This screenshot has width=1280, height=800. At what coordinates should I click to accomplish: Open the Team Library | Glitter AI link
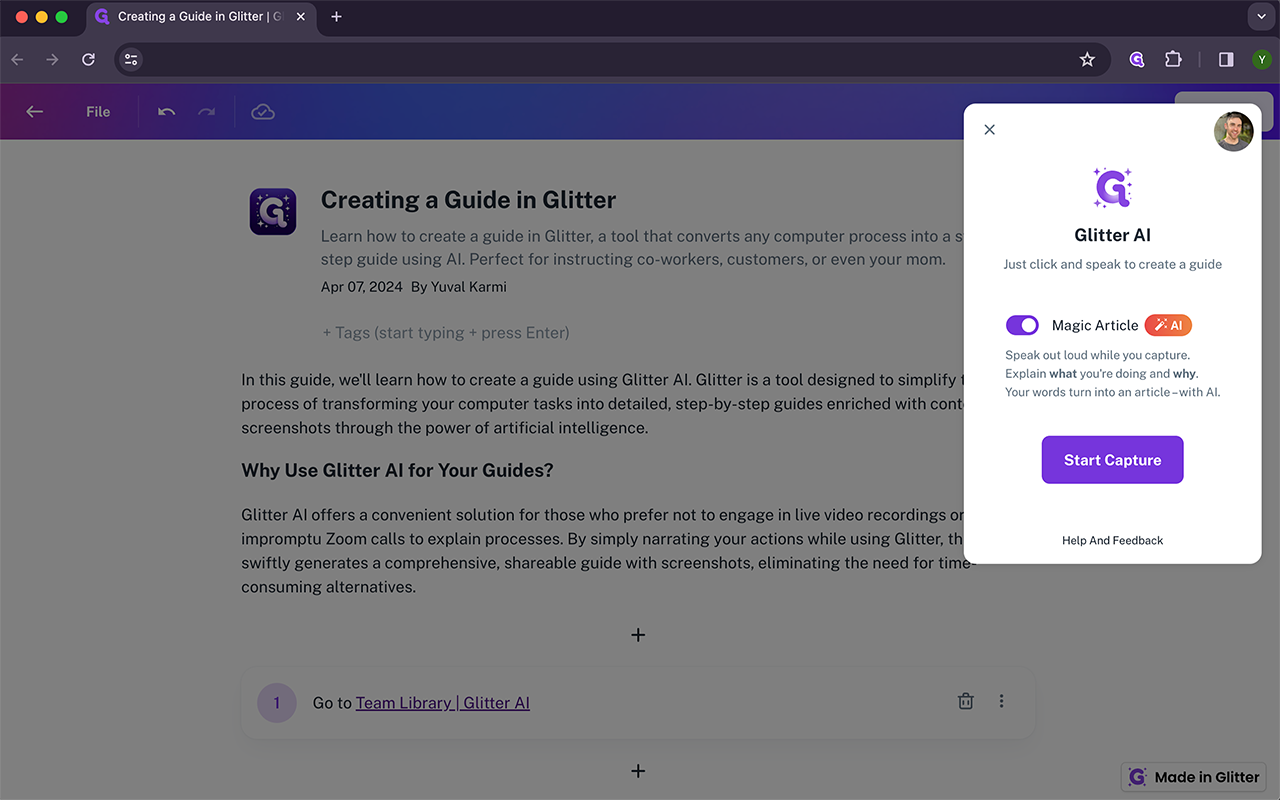[x=443, y=703]
